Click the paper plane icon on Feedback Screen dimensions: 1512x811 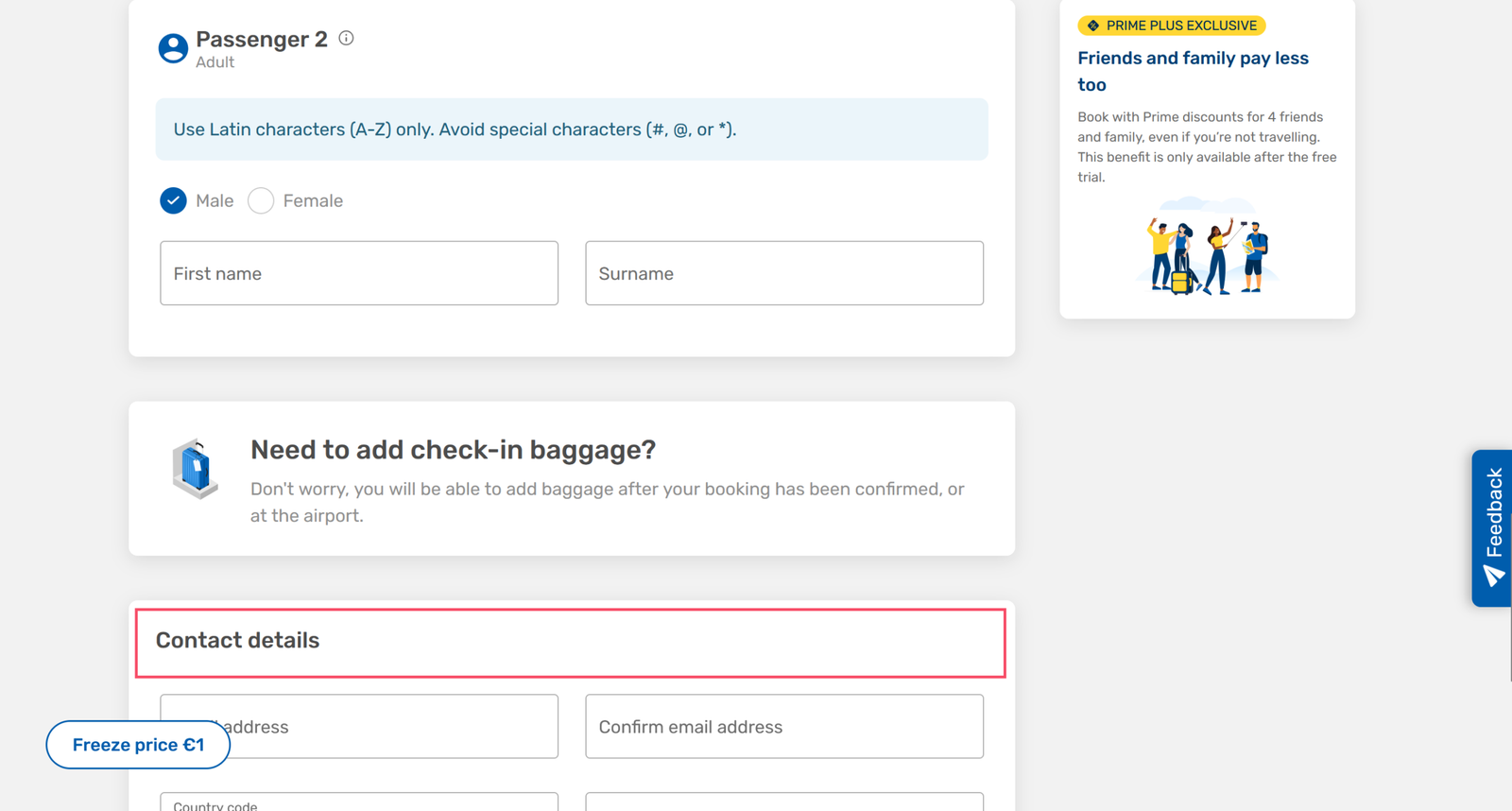click(x=1493, y=576)
